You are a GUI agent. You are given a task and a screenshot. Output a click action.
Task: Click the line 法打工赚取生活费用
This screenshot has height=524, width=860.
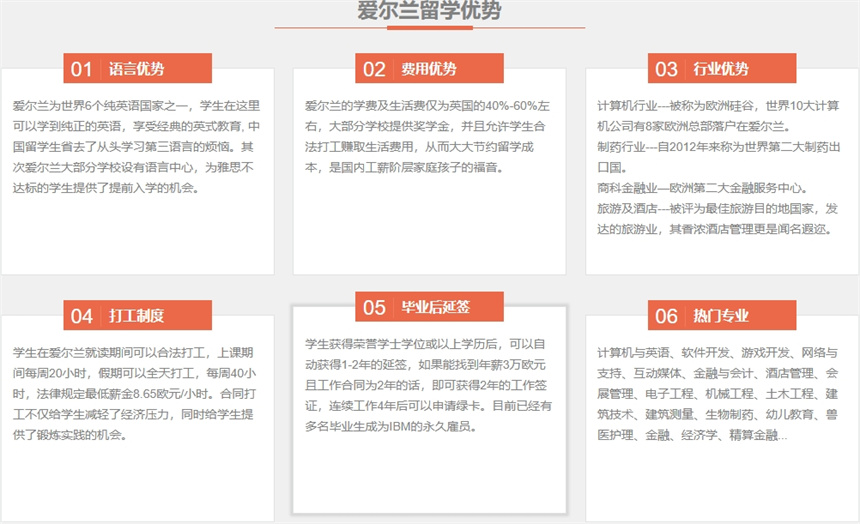click(359, 147)
